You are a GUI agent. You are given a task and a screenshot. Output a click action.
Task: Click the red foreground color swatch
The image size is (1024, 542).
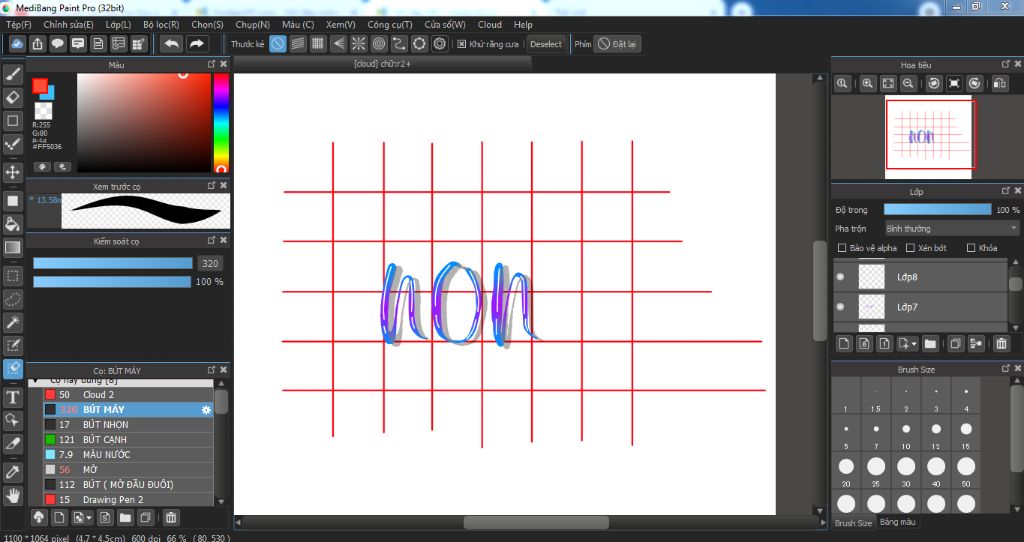[x=40, y=86]
